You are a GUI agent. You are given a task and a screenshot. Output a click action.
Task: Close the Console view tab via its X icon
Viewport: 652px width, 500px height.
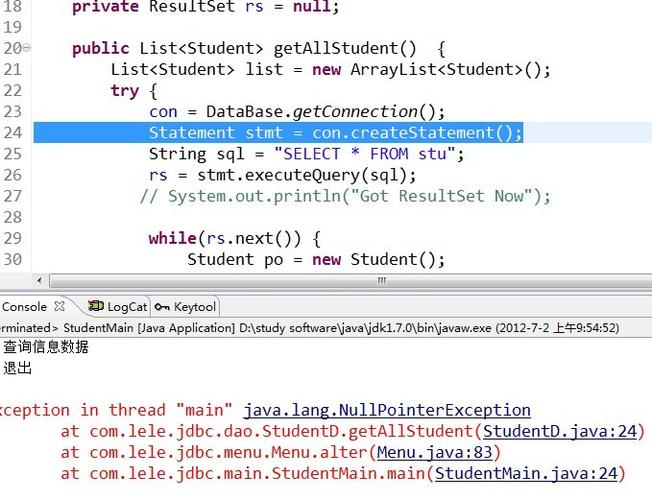(59, 307)
